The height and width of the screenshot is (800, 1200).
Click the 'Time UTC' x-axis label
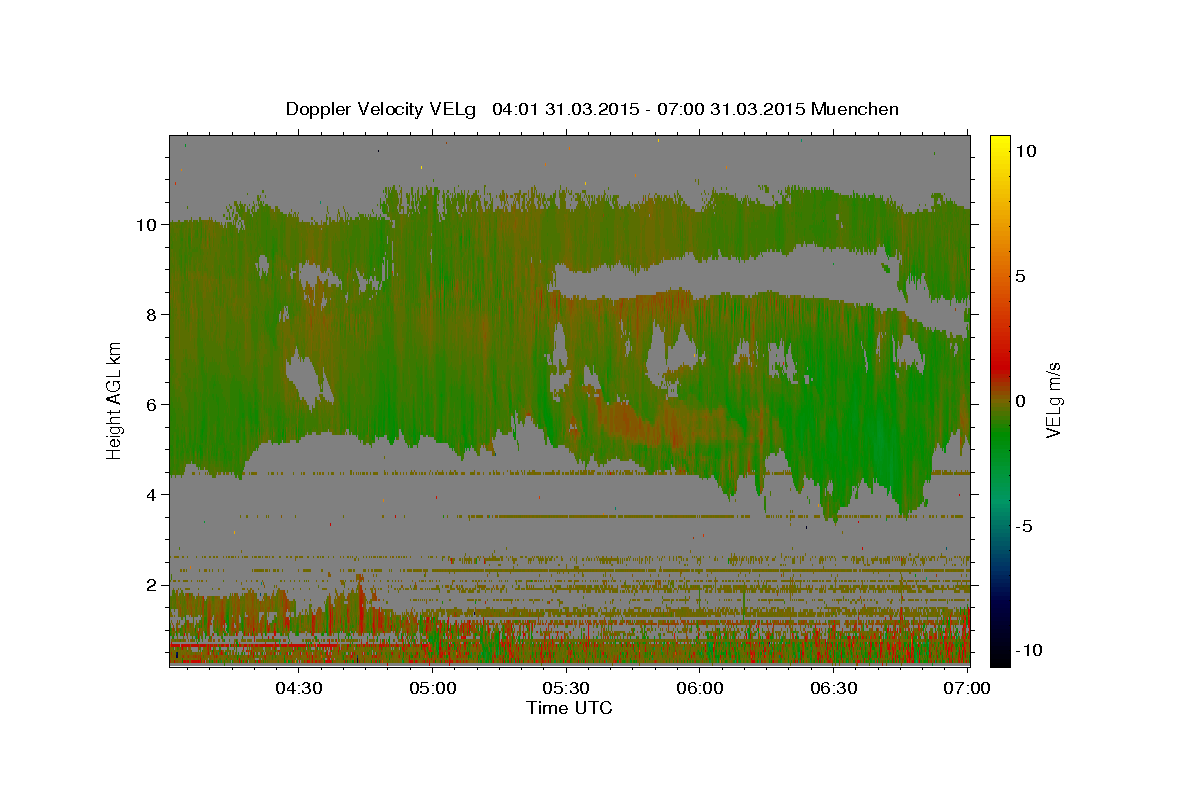click(569, 708)
